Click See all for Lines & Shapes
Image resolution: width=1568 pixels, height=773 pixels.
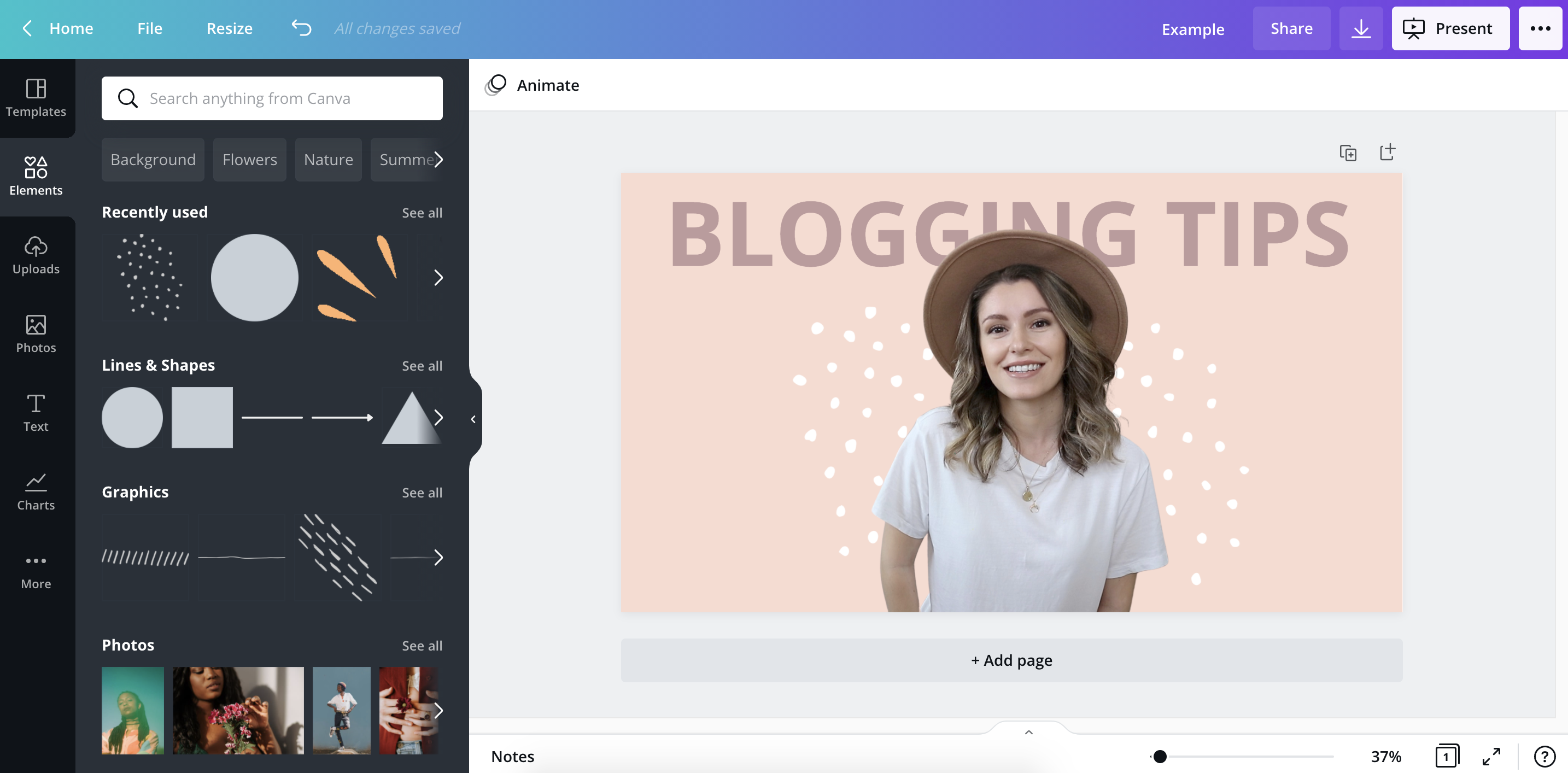point(422,366)
